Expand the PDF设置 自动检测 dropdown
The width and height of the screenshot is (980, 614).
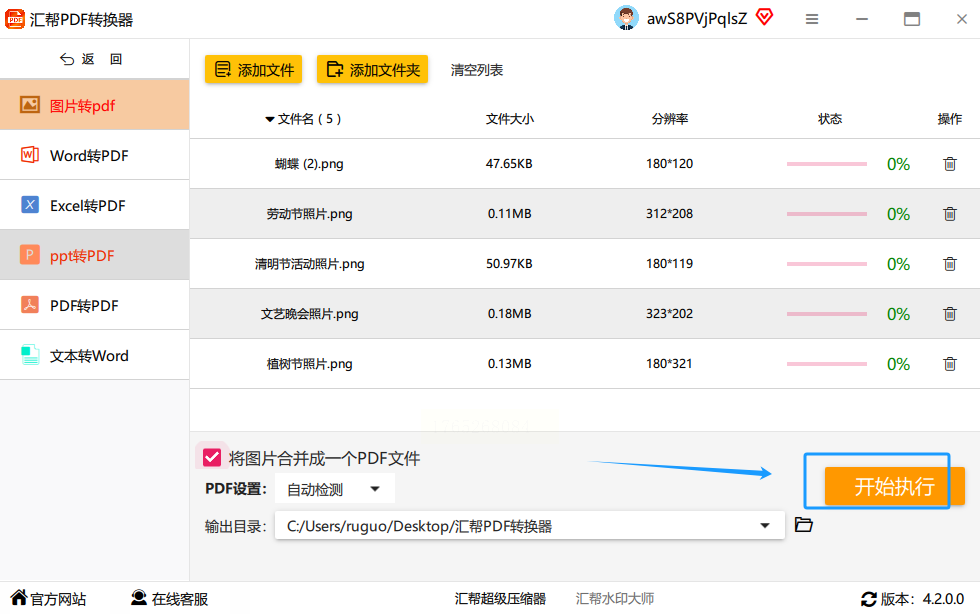375,489
